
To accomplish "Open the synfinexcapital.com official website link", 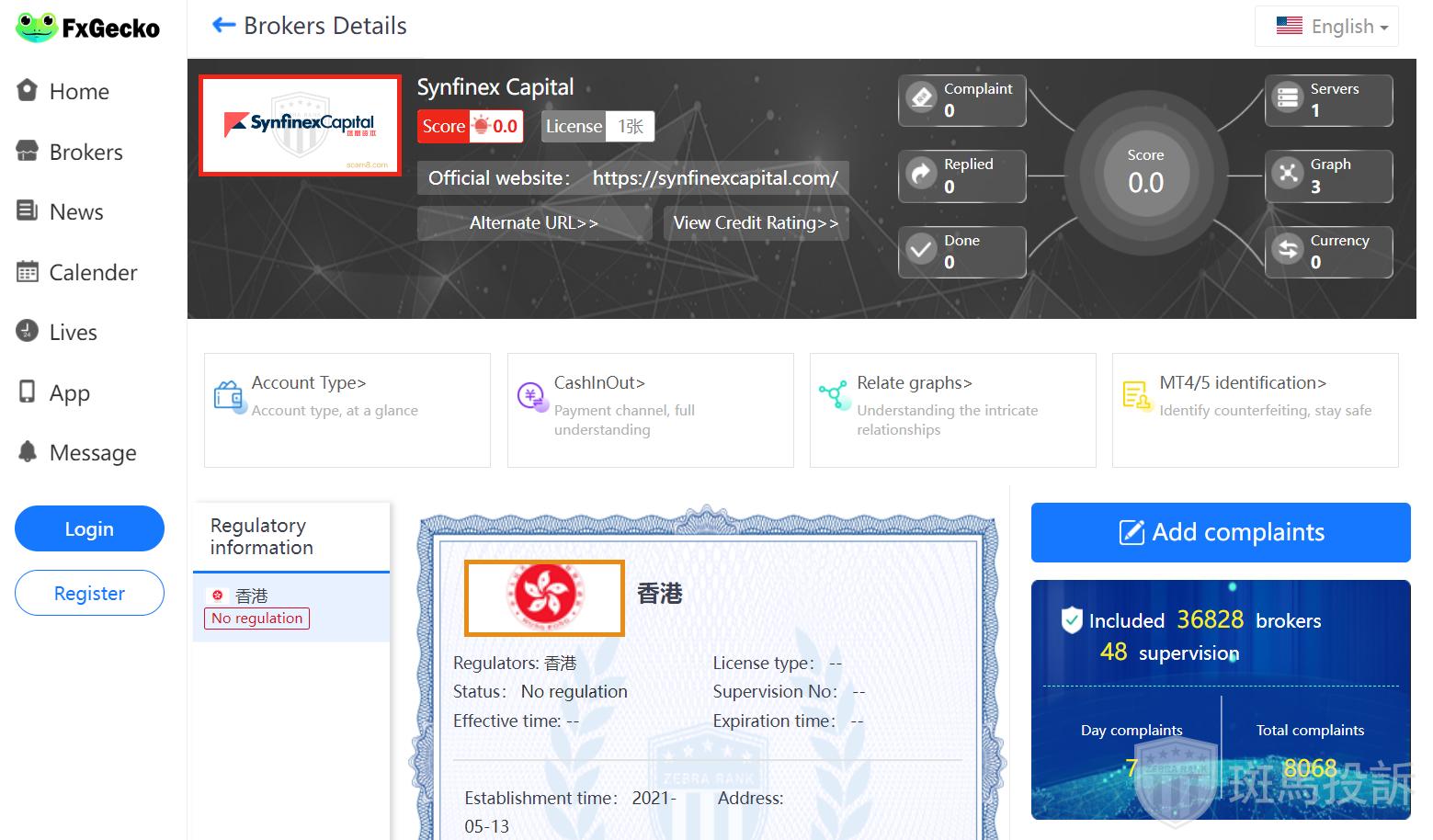I will point(715,178).
